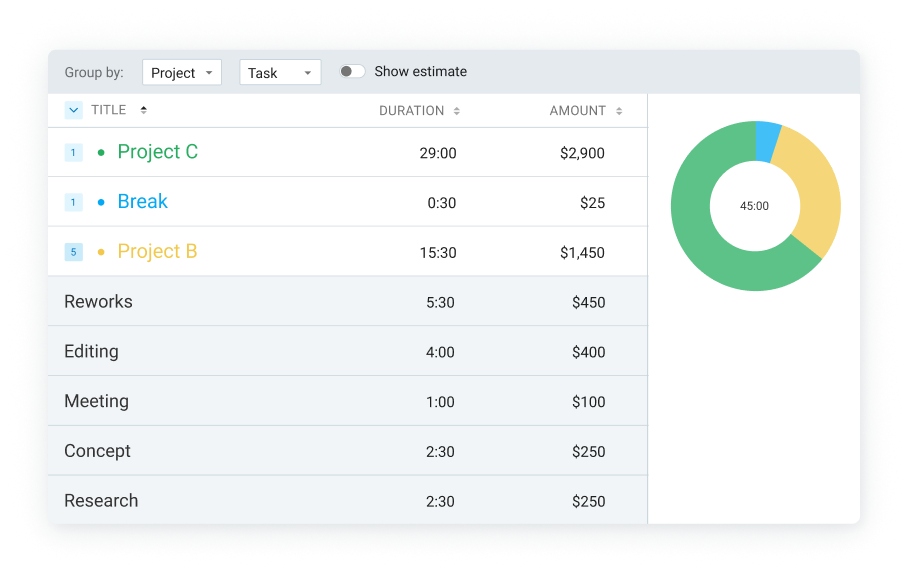Screen dimensions: 908x571
Task: Sort by the DURATION column arrows
Action: (456, 111)
